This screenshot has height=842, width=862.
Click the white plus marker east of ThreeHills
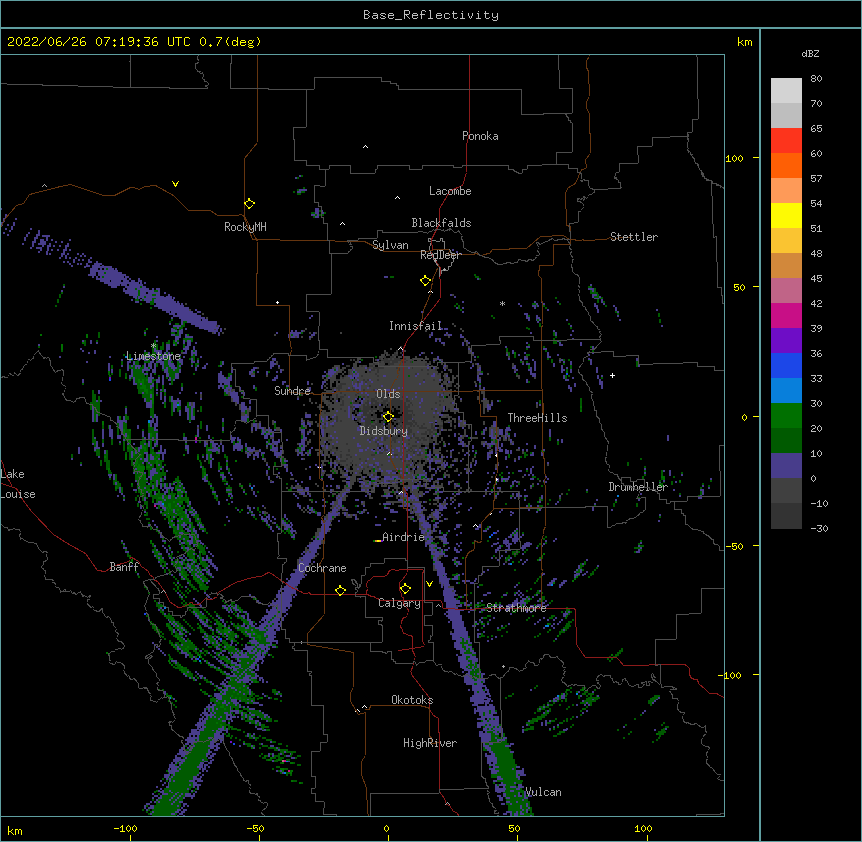click(x=612, y=375)
